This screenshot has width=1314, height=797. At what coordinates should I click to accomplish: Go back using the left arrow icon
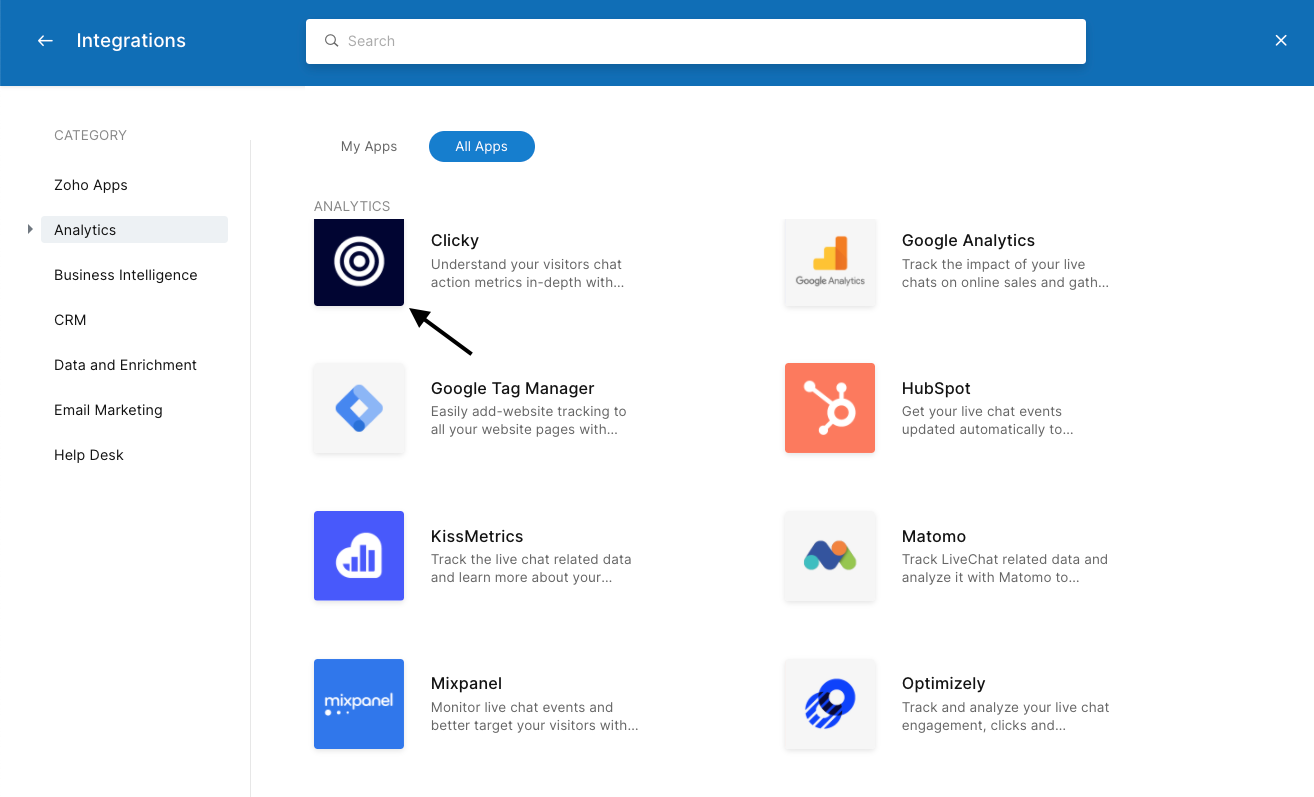(45, 41)
